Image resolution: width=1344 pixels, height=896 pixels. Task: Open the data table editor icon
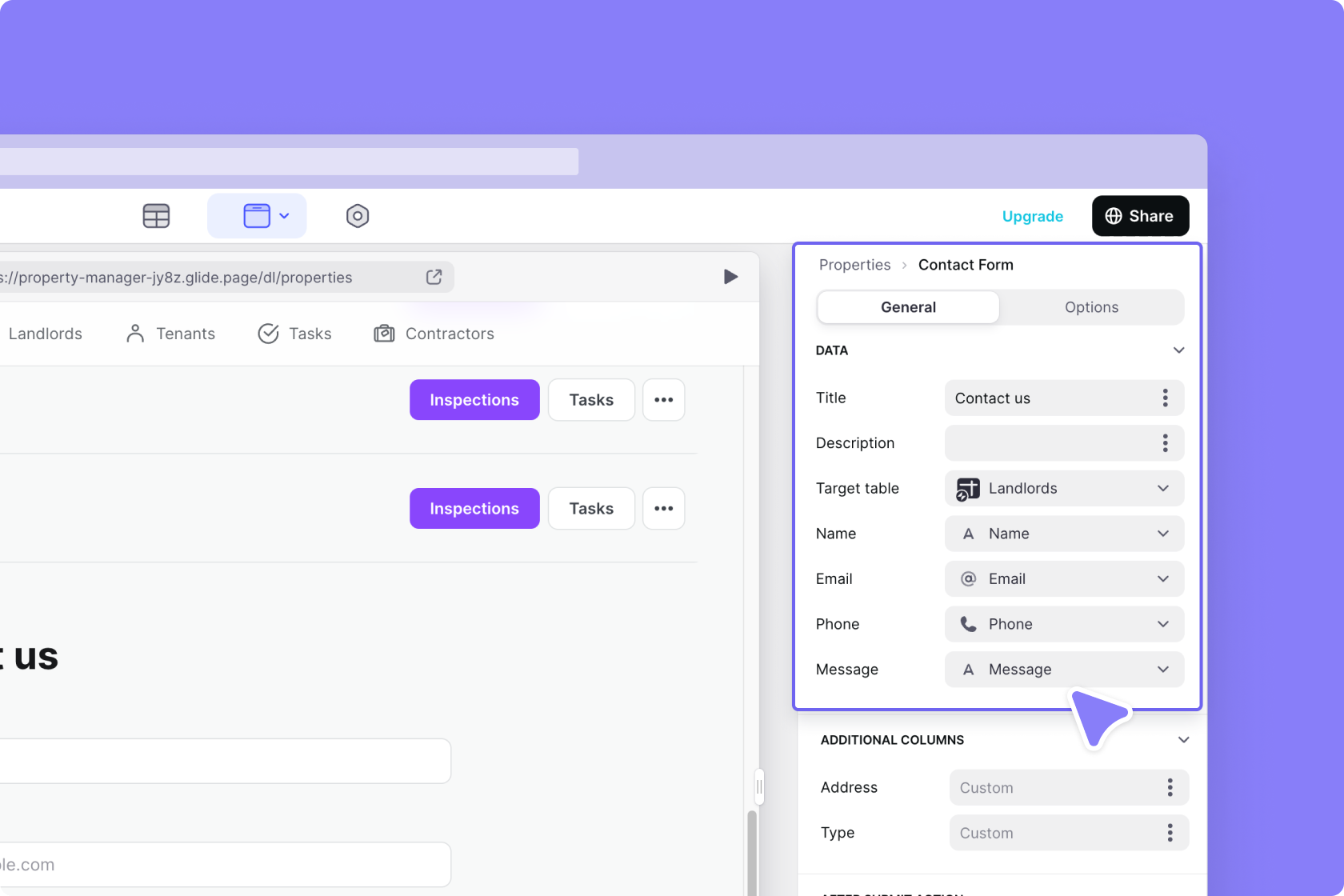click(x=156, y=216)
